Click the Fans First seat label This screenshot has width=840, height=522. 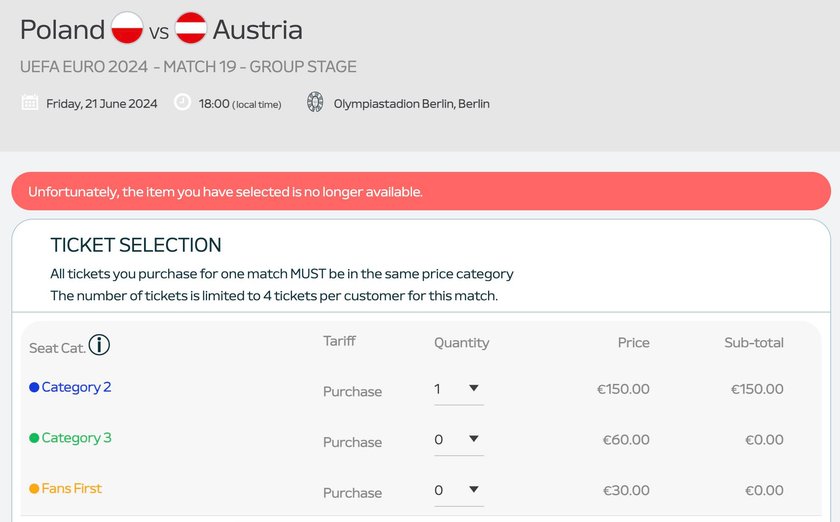click(x=72, y=488)
